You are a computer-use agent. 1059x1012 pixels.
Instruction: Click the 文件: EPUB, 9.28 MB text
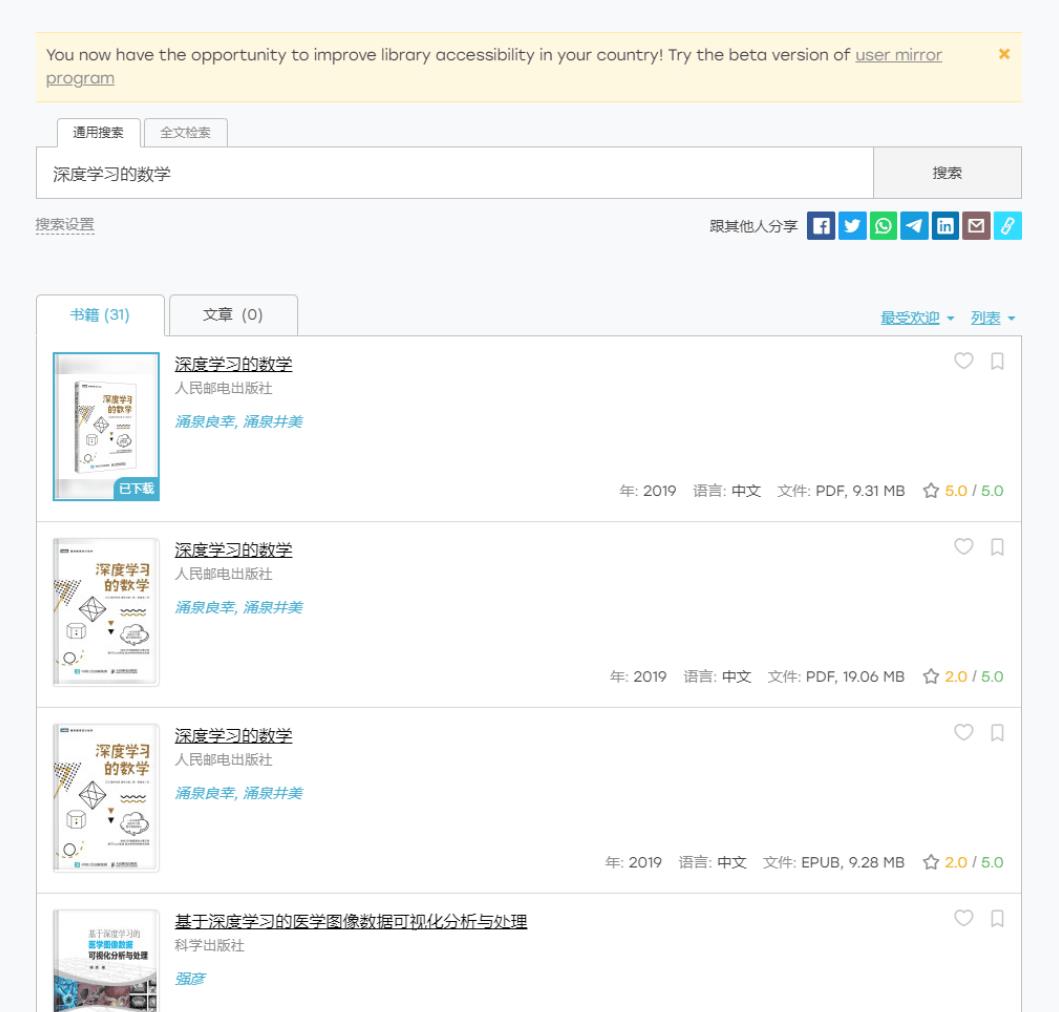click(x=833, y=862)
